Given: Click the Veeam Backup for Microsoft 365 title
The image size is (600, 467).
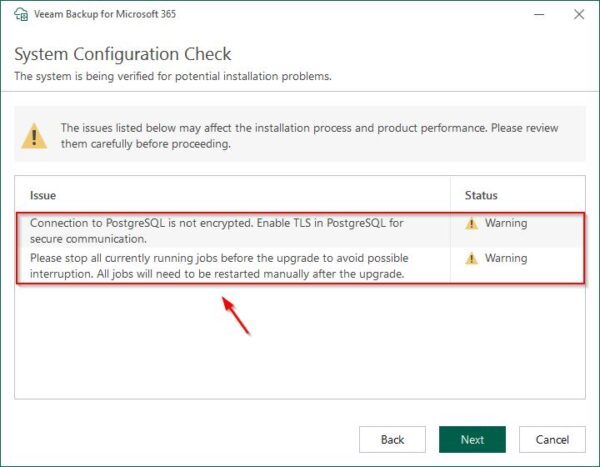Looking at the screenshot, I should (x=105, y=14).
